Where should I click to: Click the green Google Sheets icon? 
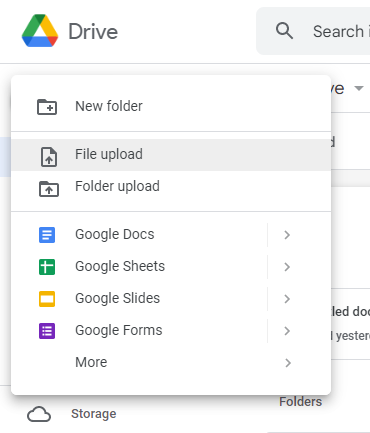[47, 267]
